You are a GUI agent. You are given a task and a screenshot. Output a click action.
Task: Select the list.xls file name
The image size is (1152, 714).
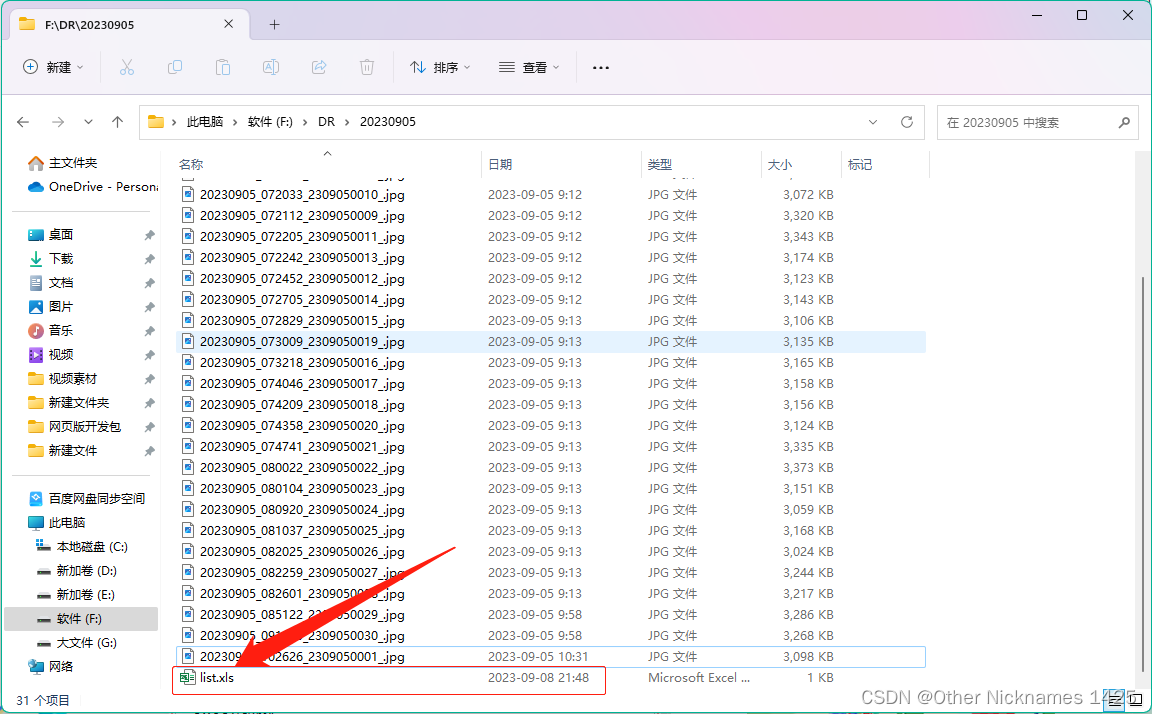pos(217,677)
